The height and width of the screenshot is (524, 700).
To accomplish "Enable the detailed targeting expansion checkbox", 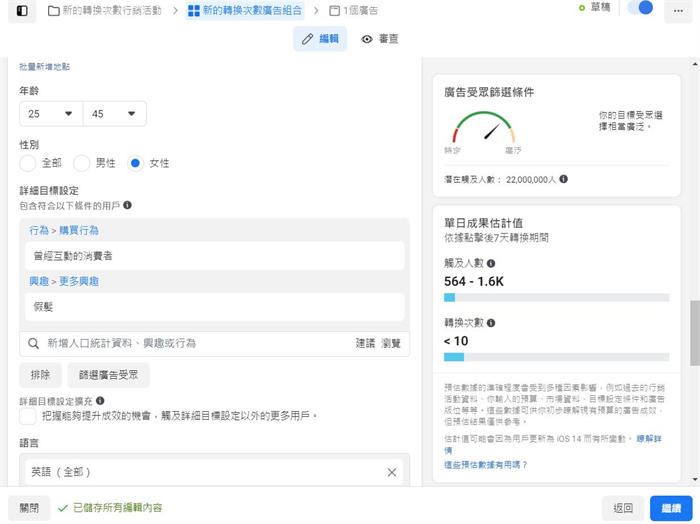I will point(29,416).
